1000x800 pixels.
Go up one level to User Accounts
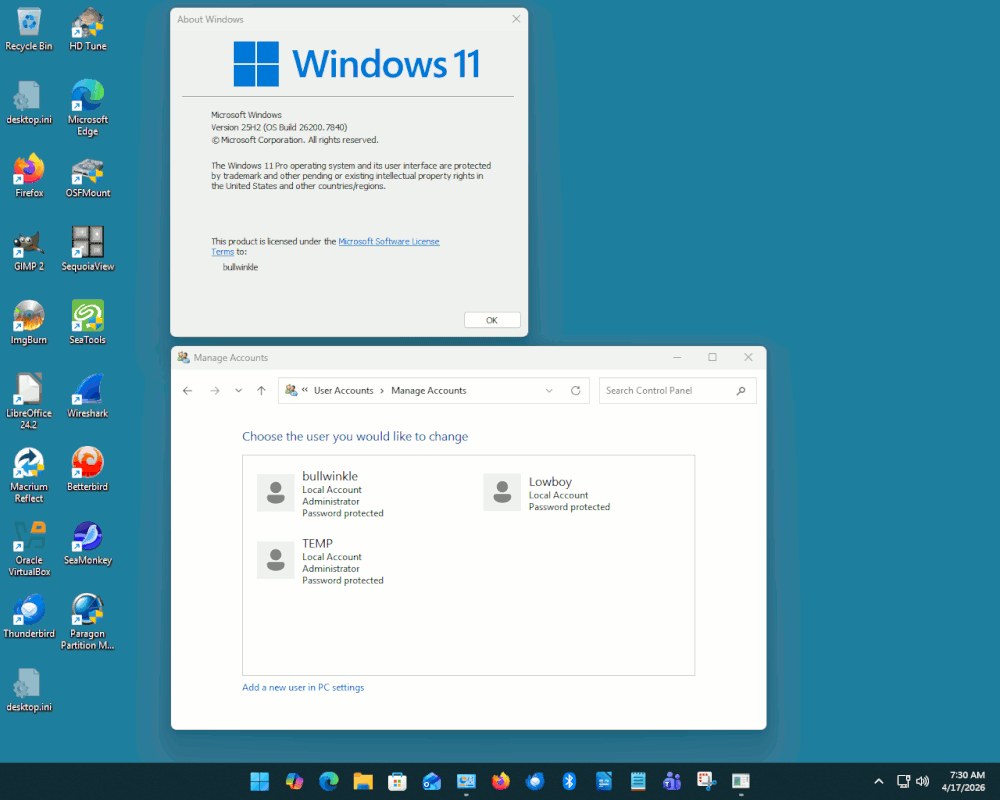(x=261, y=390)
